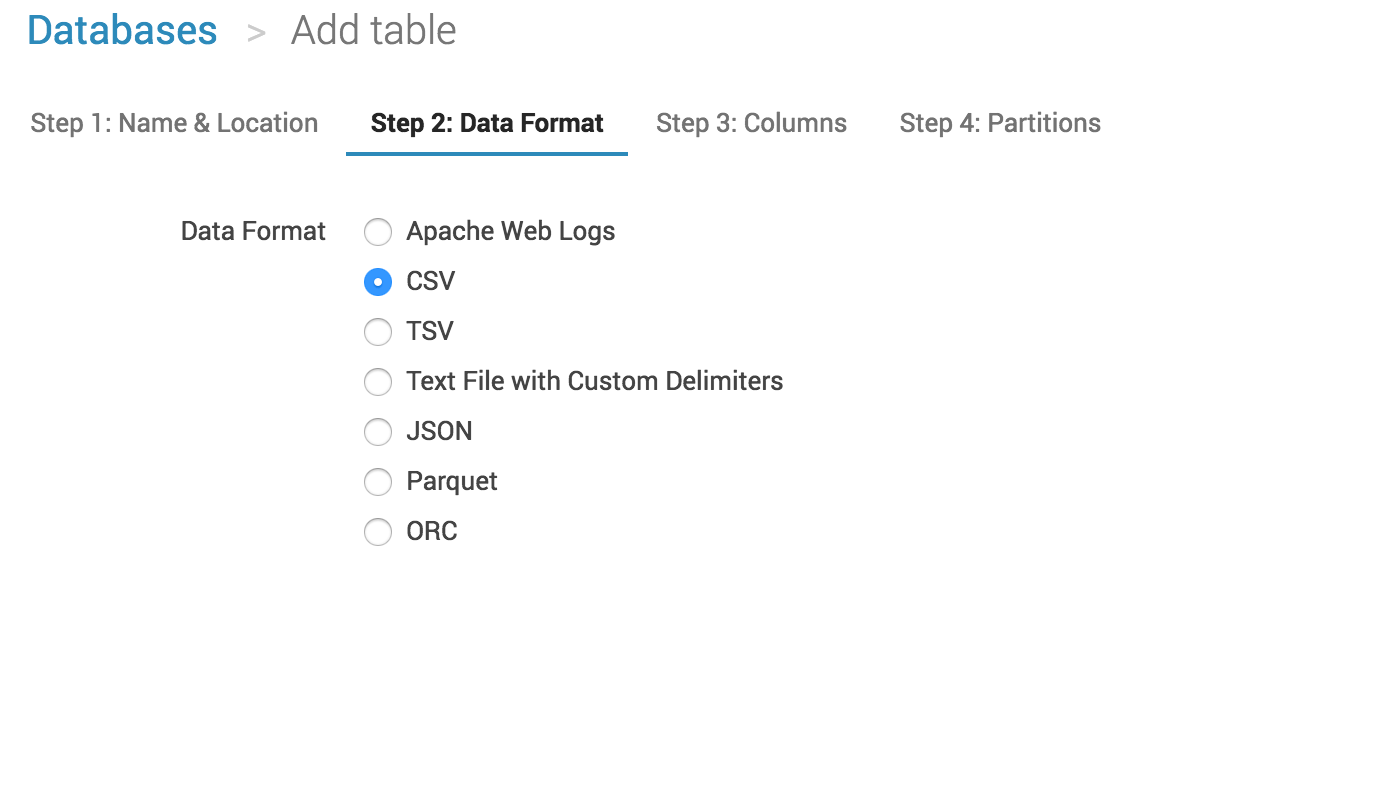Go to Step 3: Columns tab

coord(751,123)
